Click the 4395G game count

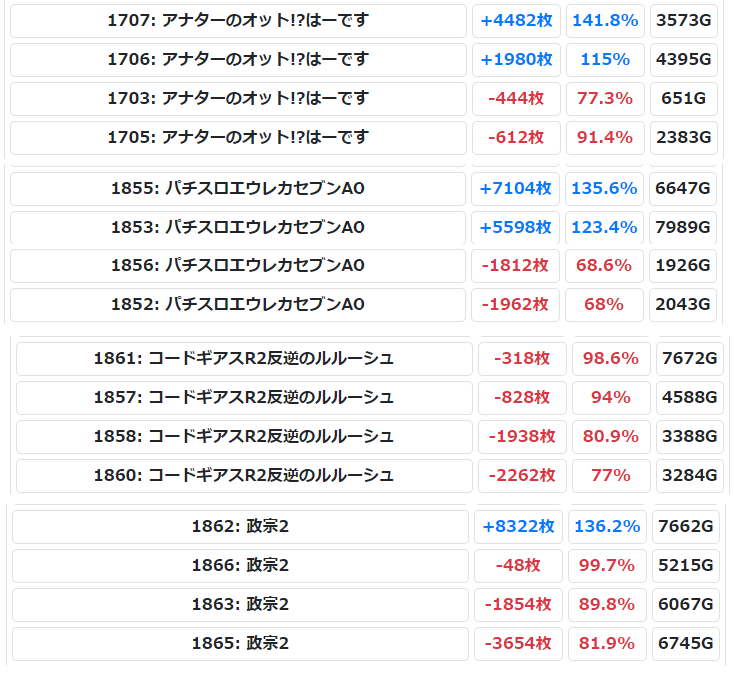[x=684, y=59]
